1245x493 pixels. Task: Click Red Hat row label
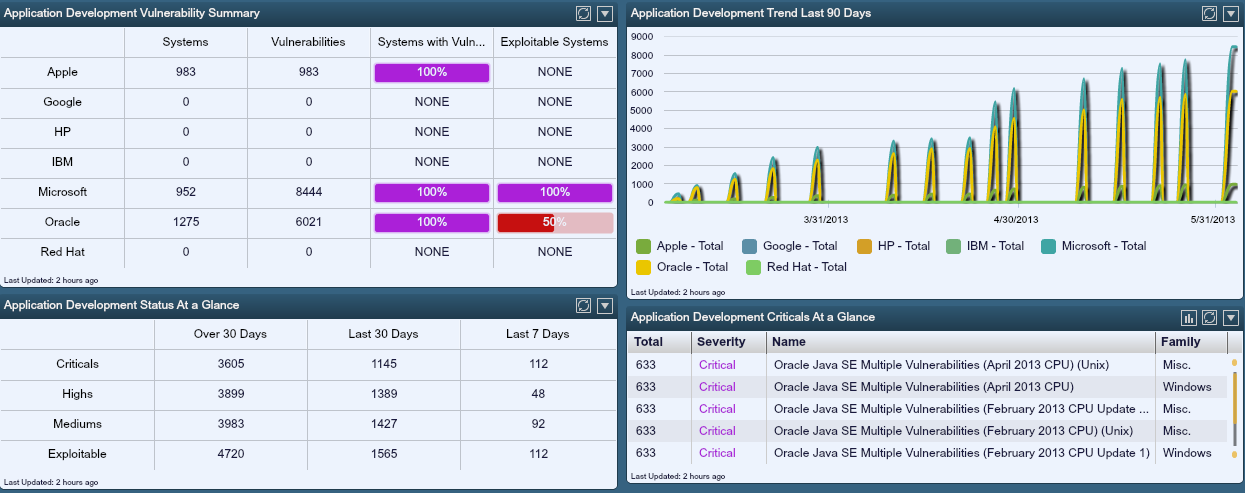62,252
